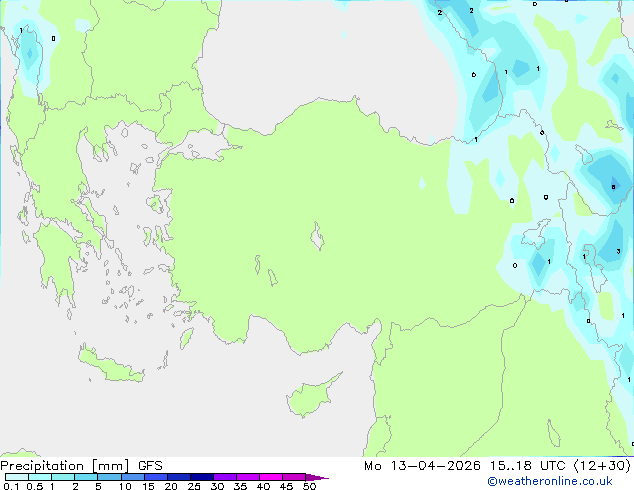Viewport: 634px width, 490px height.
Task: Select the 1–2 mm legend swatch
Action: (x=63, y=477)
